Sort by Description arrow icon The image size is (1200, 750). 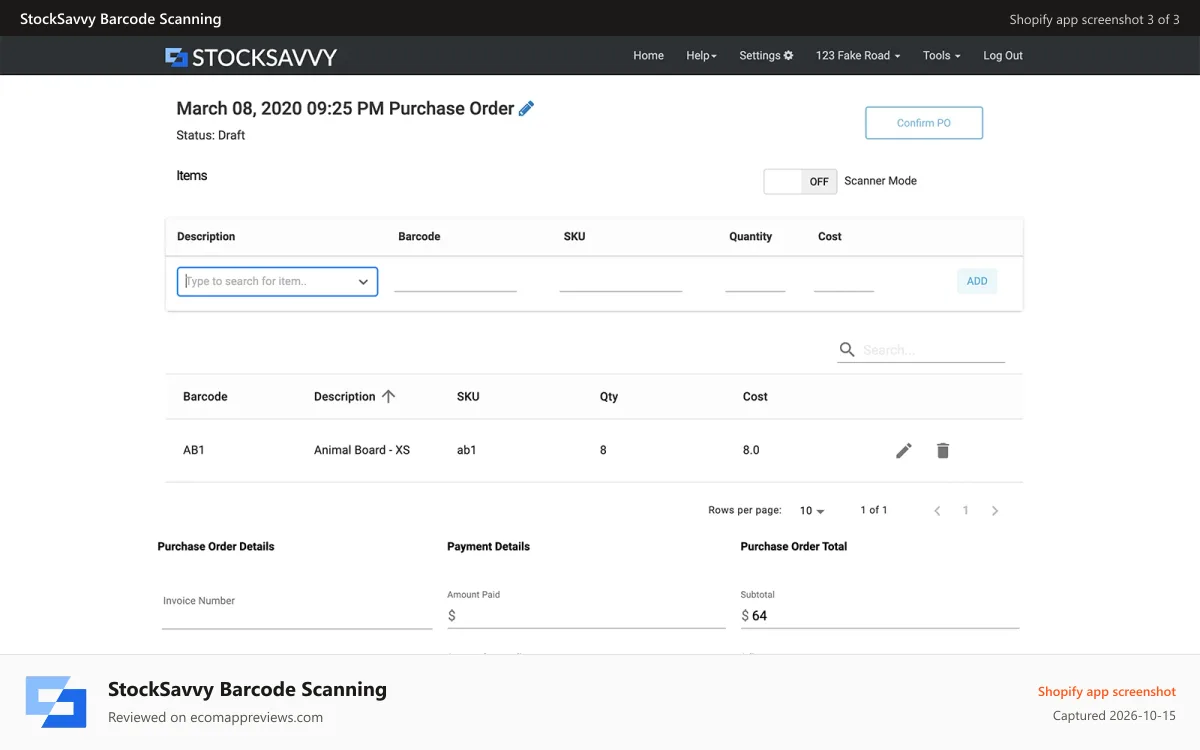click(389, 396)
